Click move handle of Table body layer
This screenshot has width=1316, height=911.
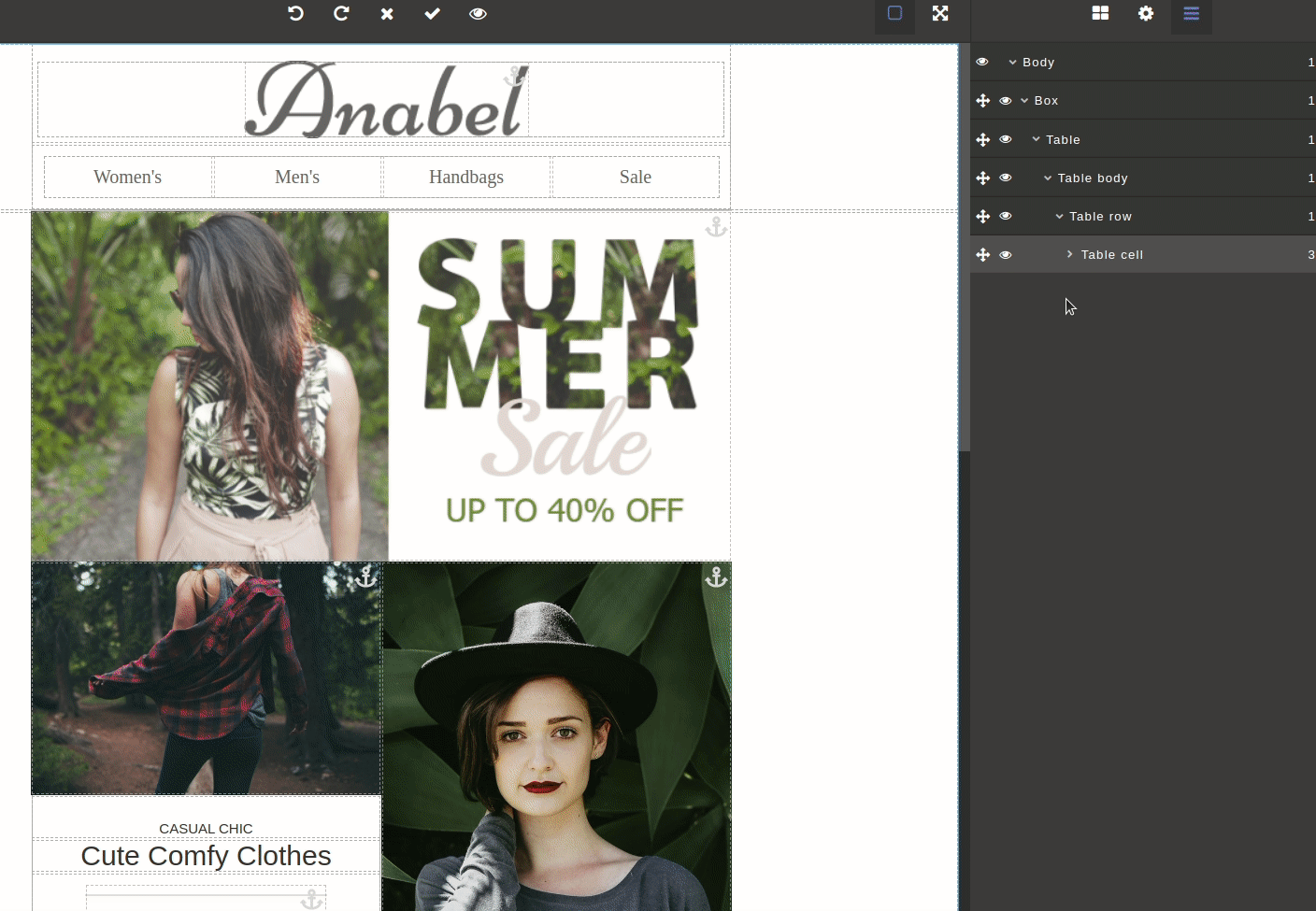(982, 178)
